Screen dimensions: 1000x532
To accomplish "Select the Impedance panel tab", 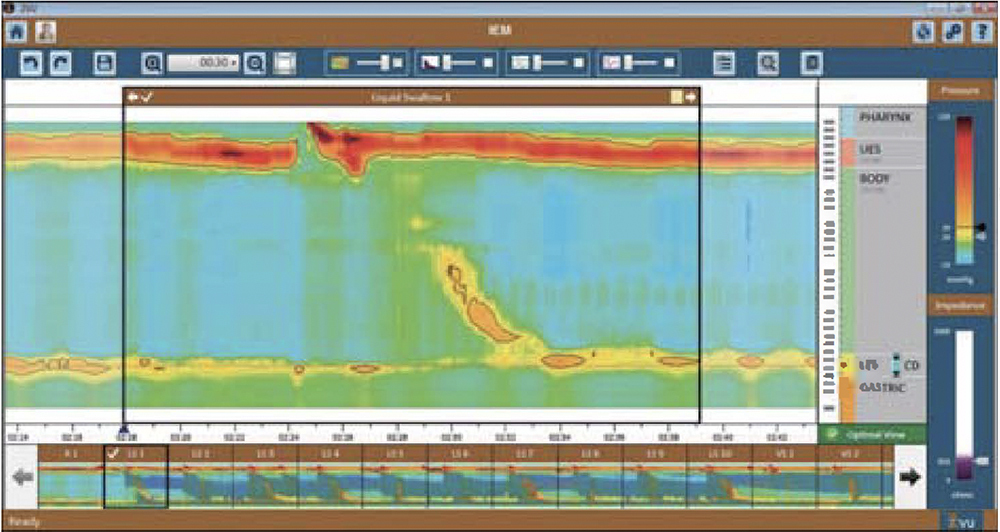I will (x=961, y=304).
